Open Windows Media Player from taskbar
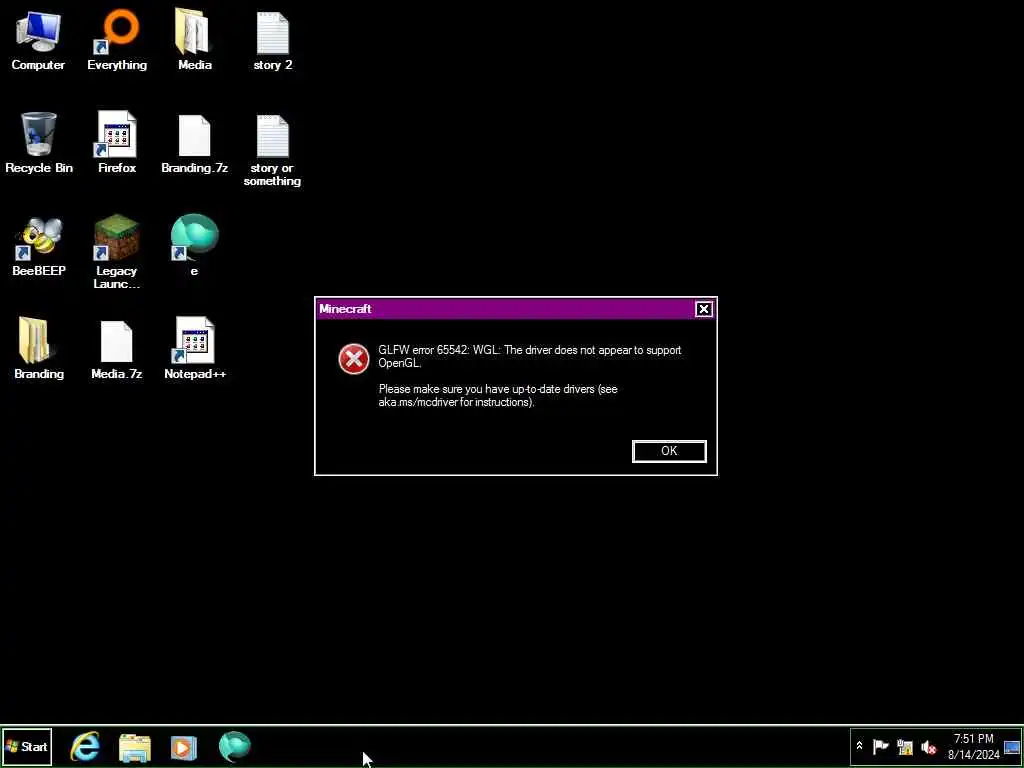 point(184,747)
